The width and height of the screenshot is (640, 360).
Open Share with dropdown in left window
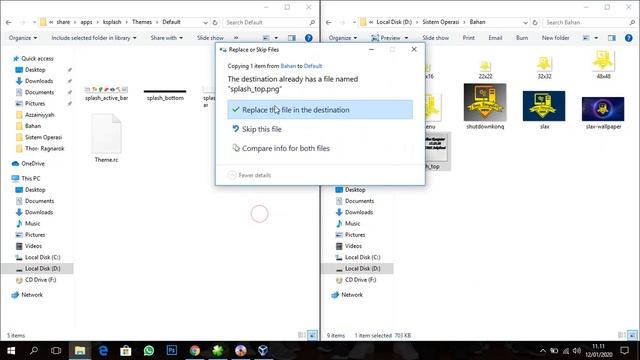(x=167, y=38)
